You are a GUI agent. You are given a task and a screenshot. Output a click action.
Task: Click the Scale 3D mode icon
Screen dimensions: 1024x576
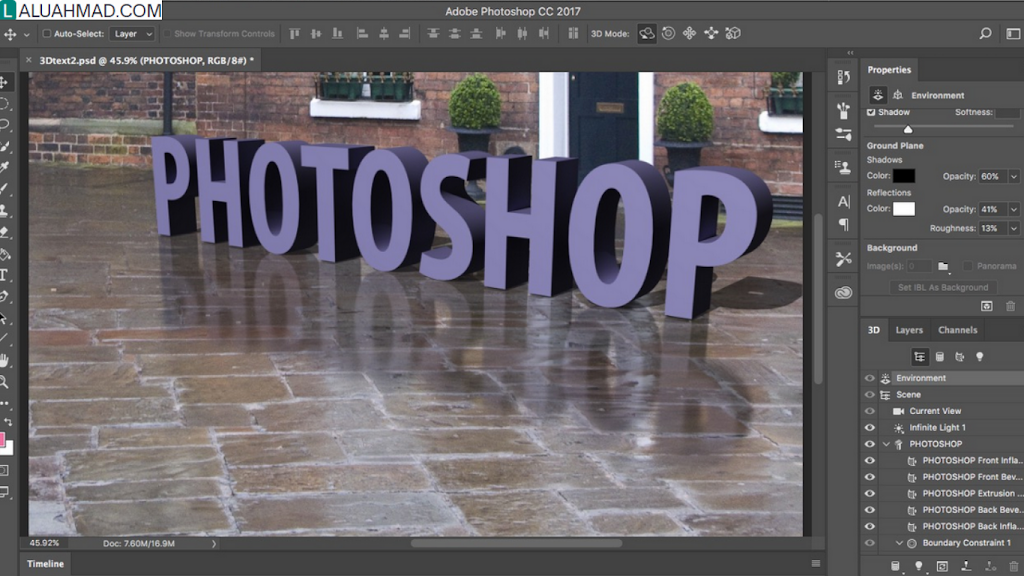733,33
